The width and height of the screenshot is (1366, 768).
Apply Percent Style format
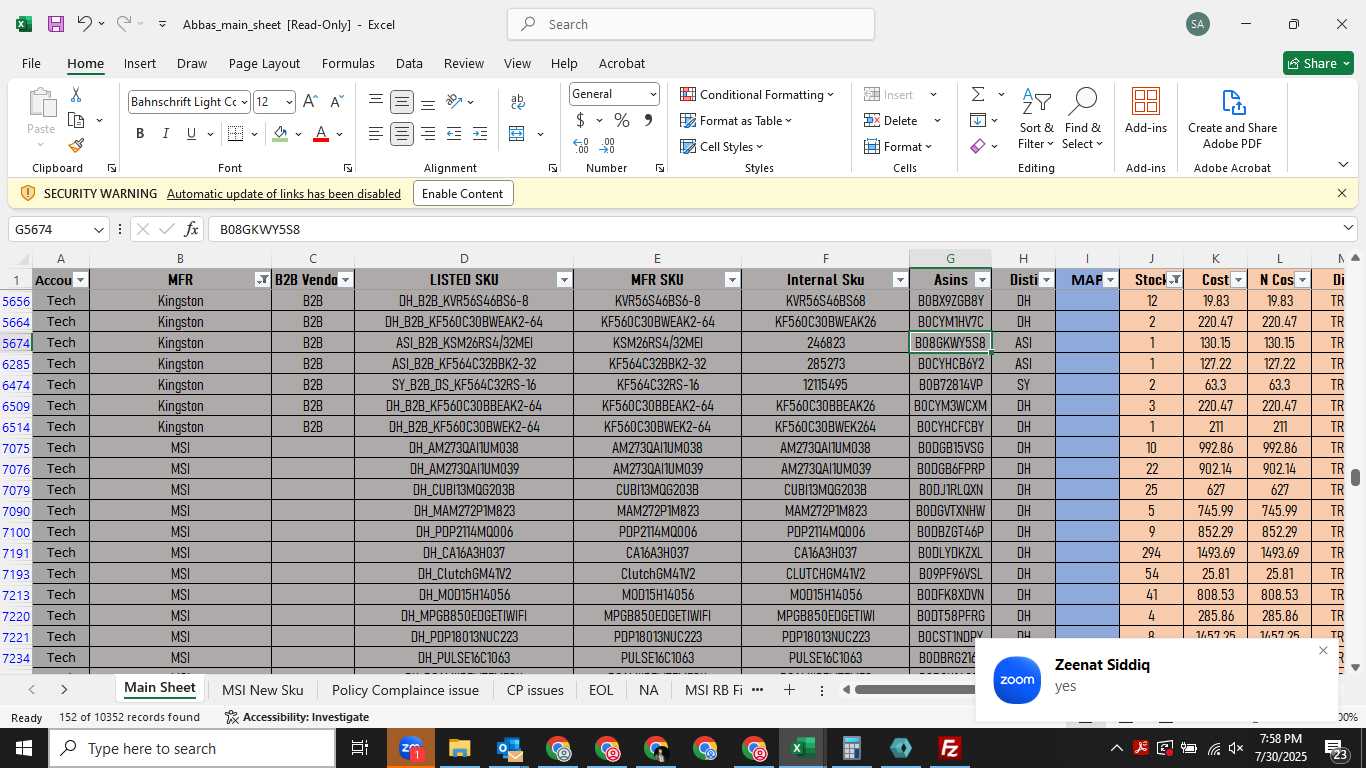pyautogui.click(x=622, y=120)
